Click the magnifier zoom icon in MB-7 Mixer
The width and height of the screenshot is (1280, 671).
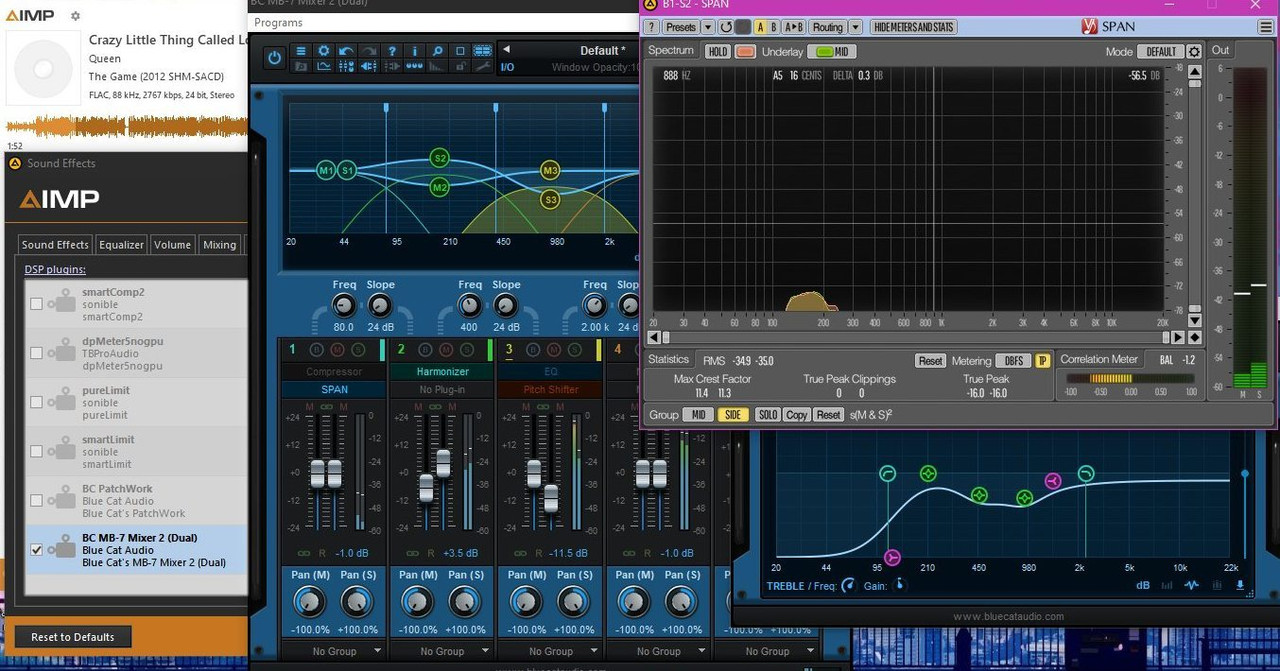437,51
